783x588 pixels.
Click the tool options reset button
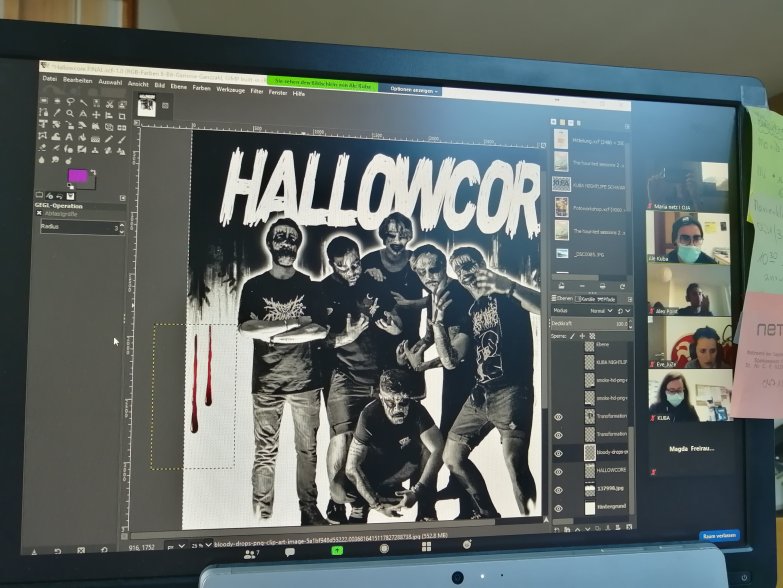(104, 551)
